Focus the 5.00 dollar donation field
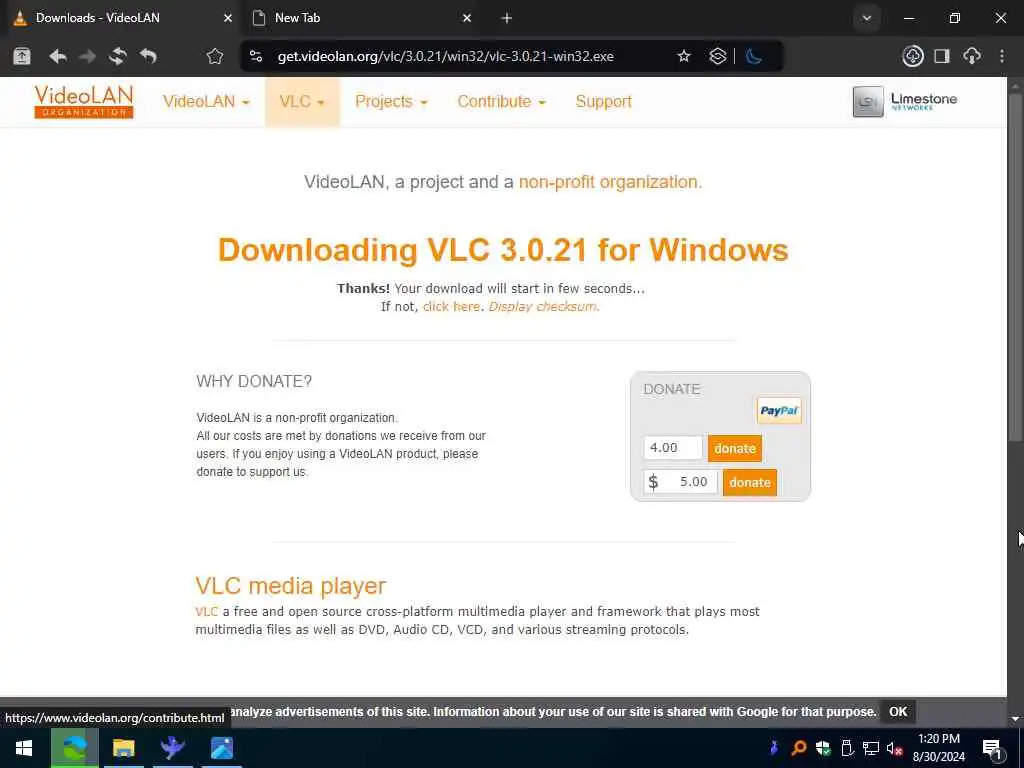 pos(680,482)
